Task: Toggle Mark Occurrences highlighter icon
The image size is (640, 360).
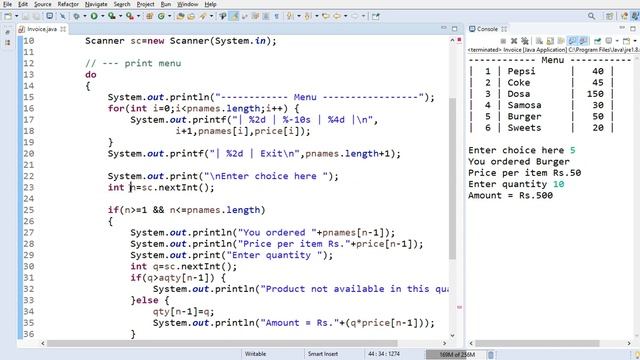Action: [234, 16]
